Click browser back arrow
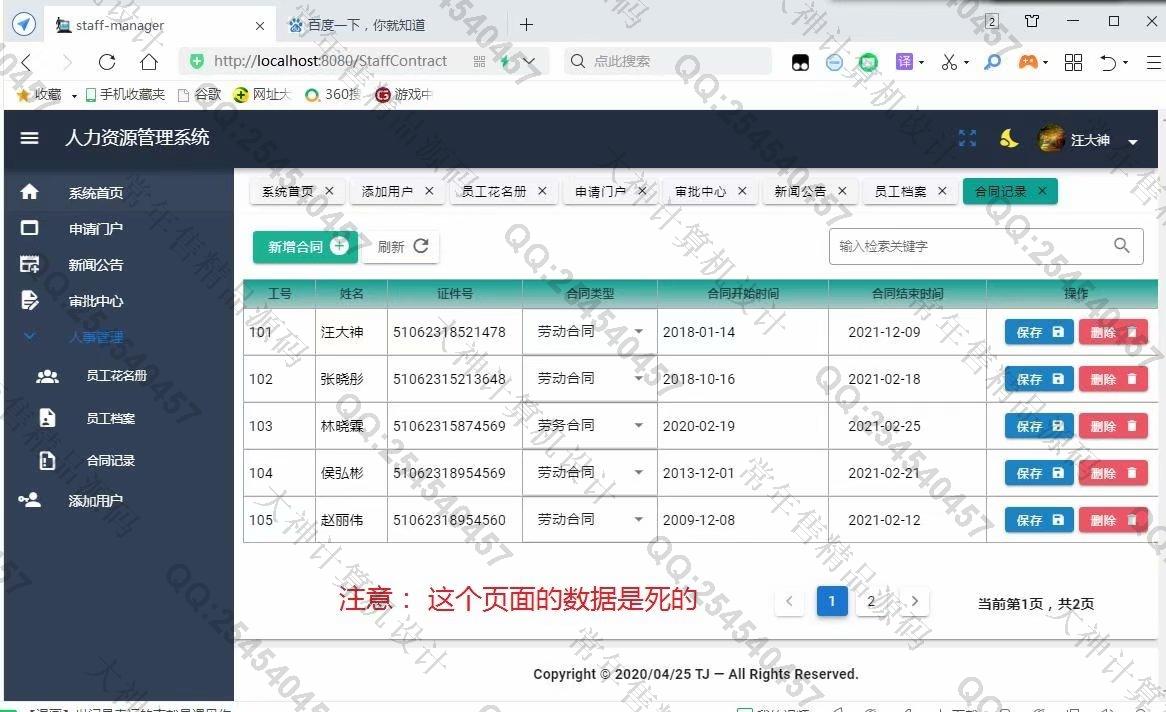The height and width of the screenshot is (712, 1166). pyautogui.click(x=28, y=62)
